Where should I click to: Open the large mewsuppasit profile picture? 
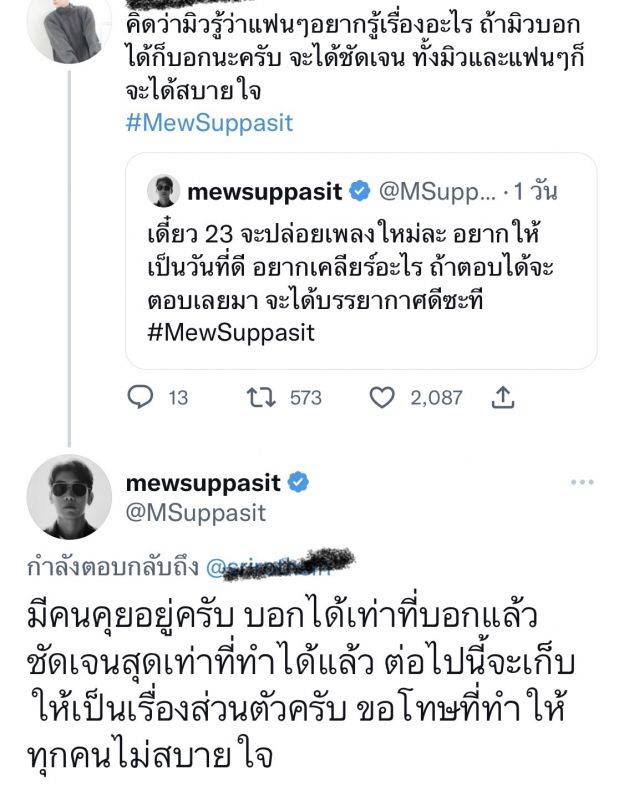pos(67,497)
